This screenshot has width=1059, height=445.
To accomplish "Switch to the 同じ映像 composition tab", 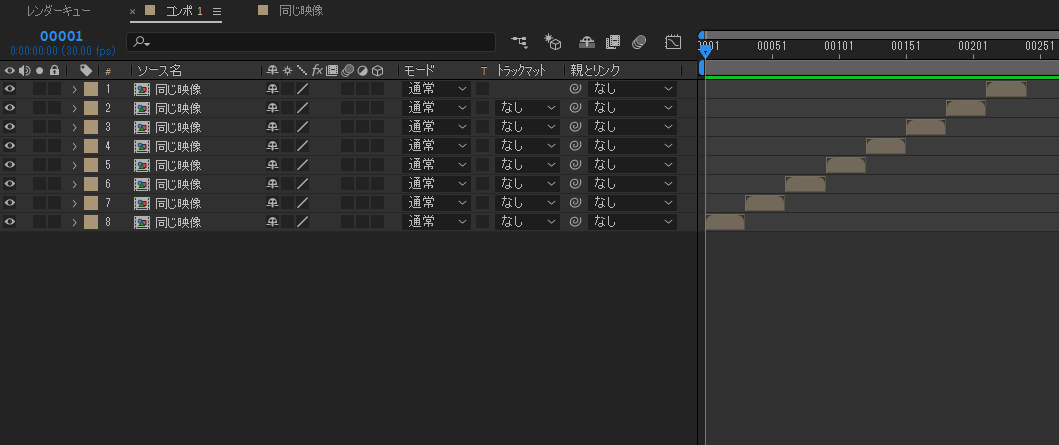I will pos(300,11).
